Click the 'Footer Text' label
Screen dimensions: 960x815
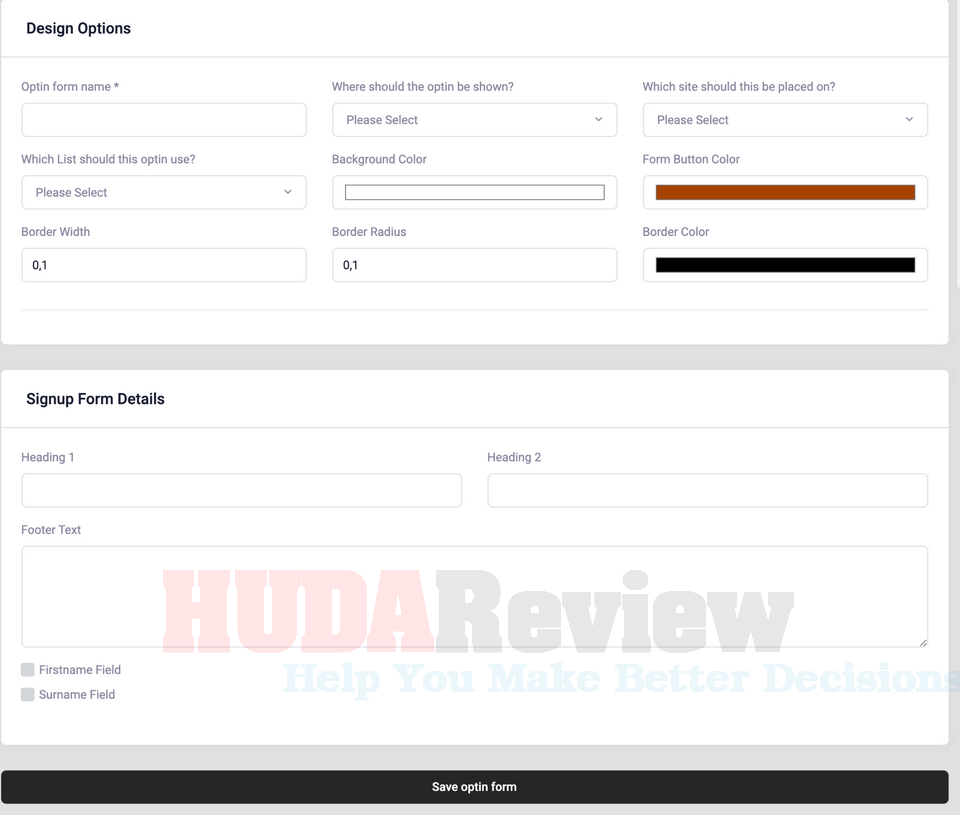[51, 530]
